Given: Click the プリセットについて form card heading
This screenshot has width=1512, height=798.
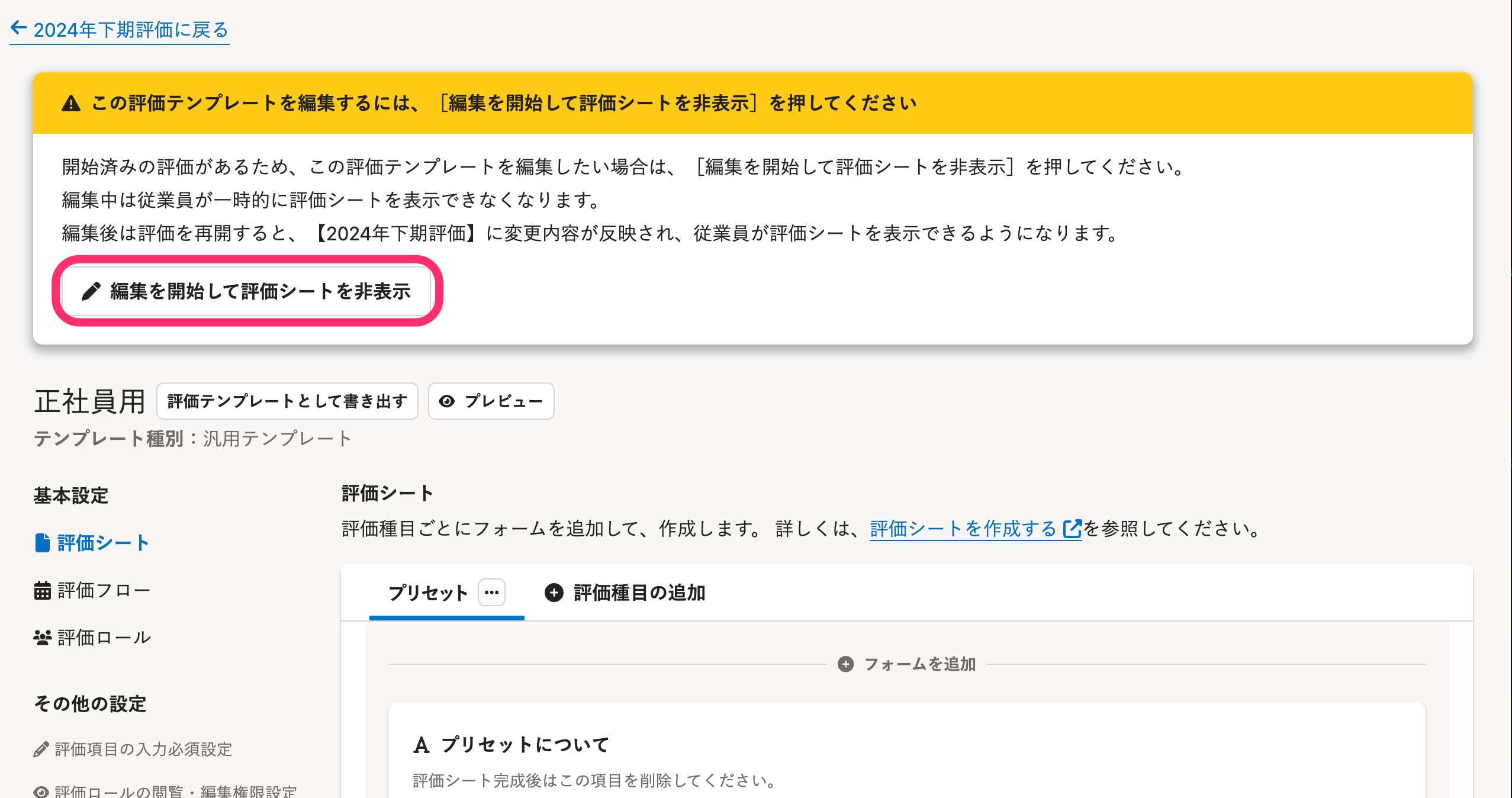Looking at the screenshot, I should click(x=525, y=745).
